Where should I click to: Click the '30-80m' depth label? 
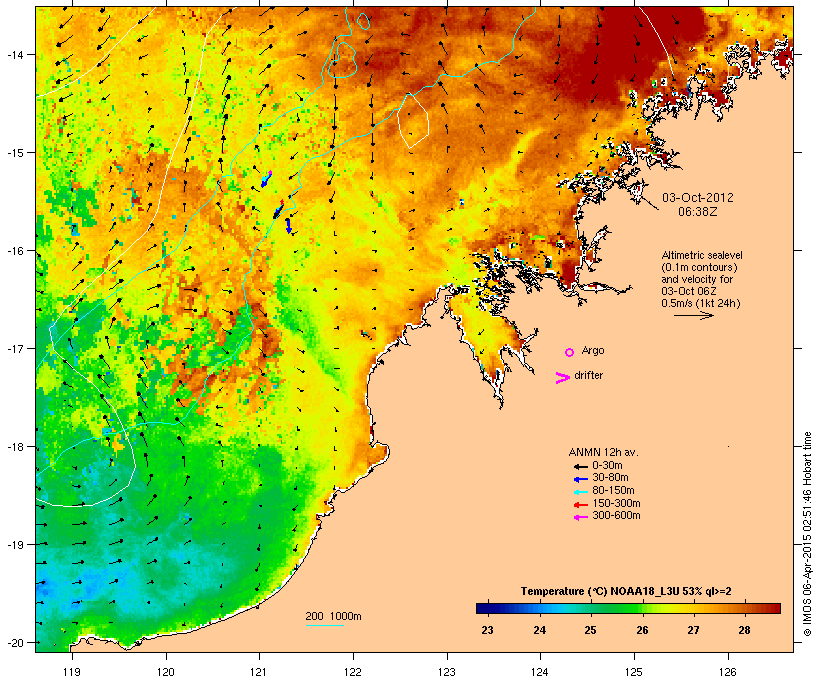tap(610, 478)
